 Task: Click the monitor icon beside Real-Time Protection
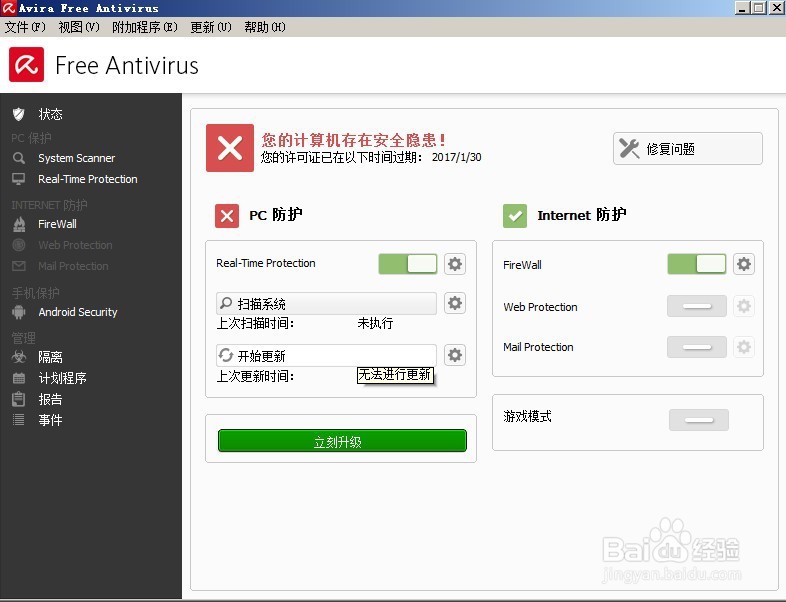[x=19, y=179]
